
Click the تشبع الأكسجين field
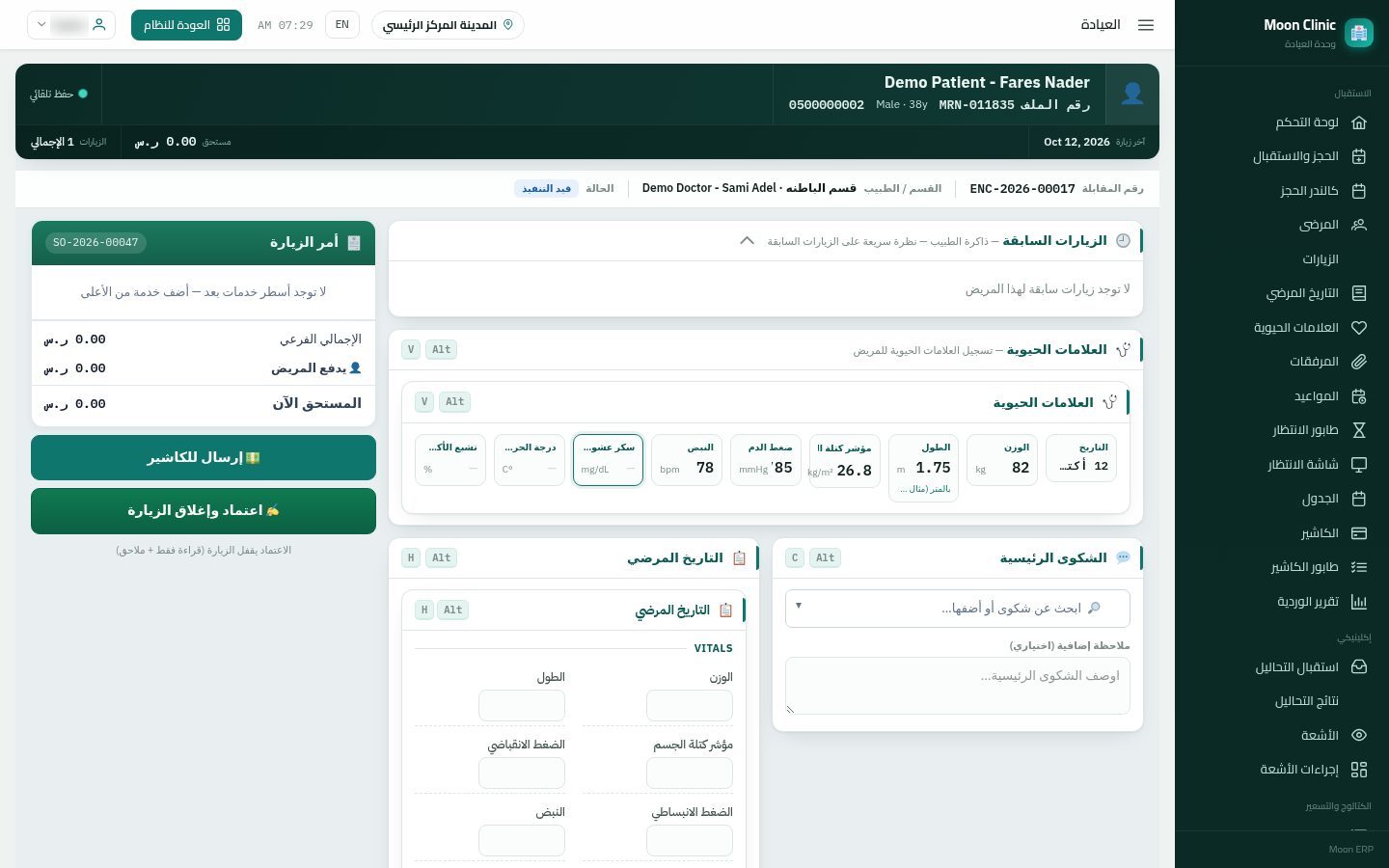point(450,460)
